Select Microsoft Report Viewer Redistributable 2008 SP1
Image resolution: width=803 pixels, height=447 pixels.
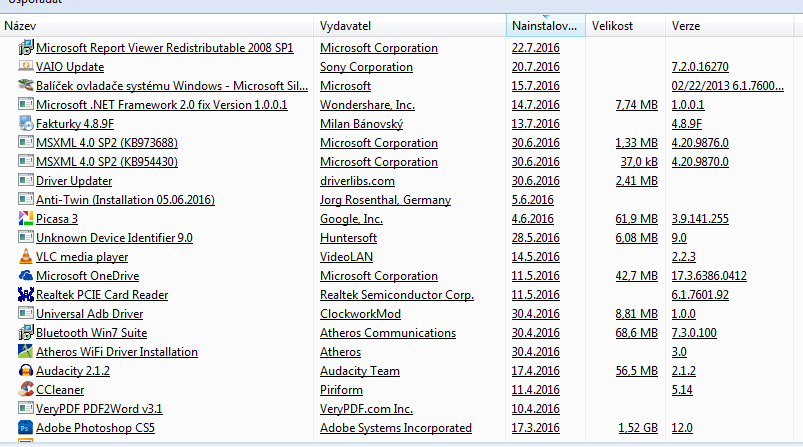[164, 48]
